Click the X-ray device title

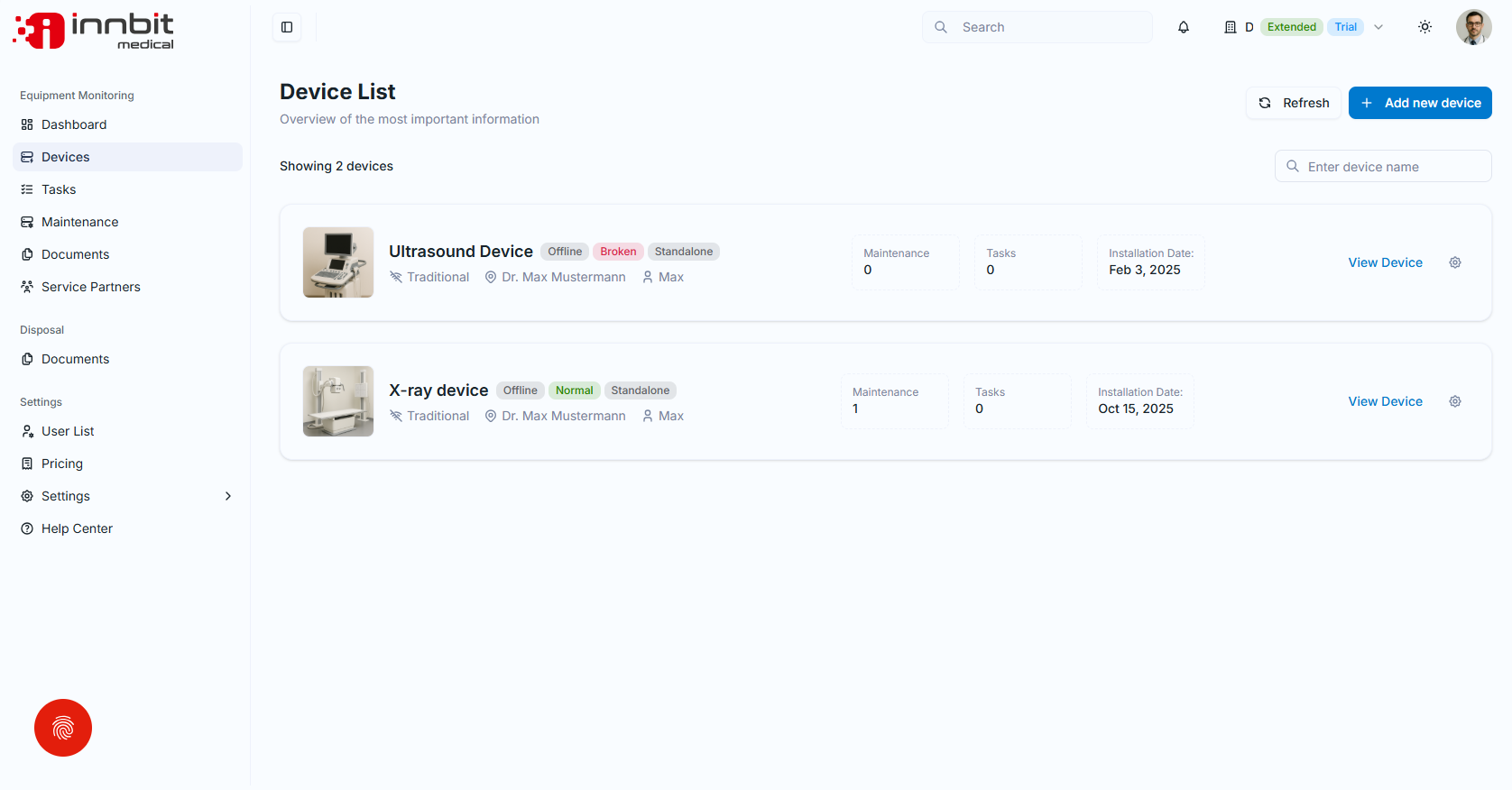438,390
